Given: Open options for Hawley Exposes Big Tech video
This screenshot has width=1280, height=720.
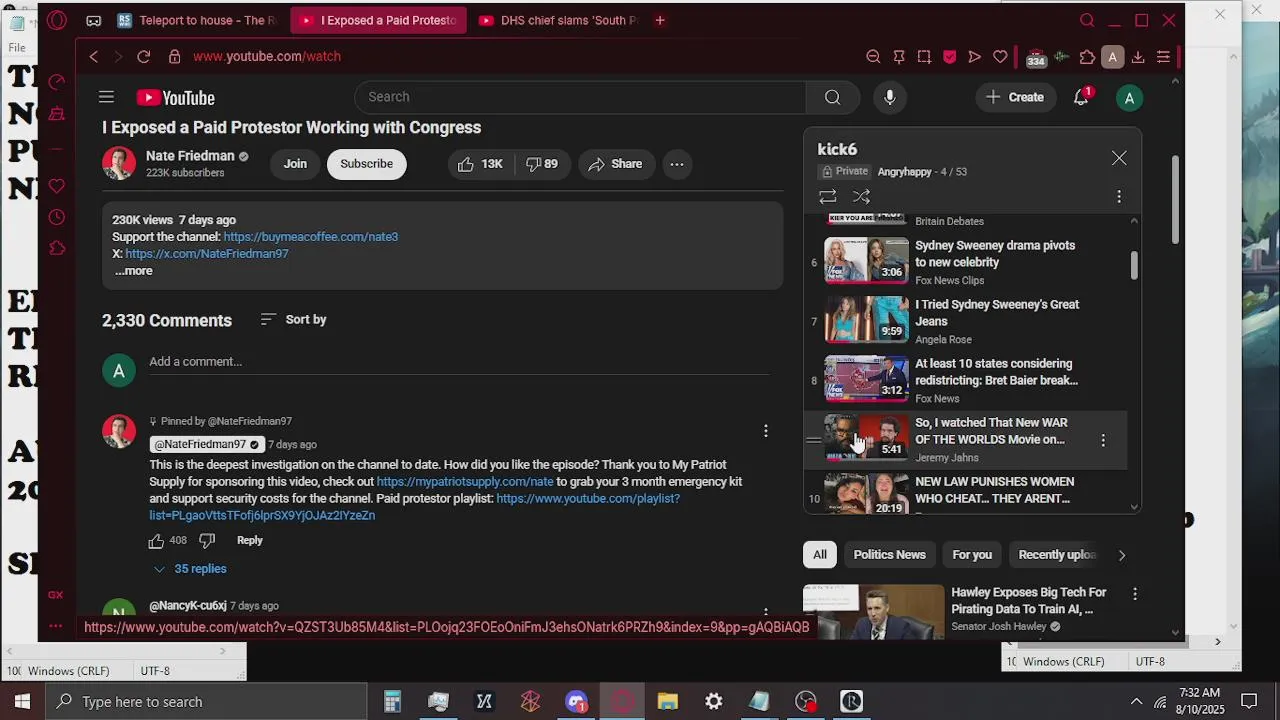Looking at the screenshot, I should tap(1135, 594).
